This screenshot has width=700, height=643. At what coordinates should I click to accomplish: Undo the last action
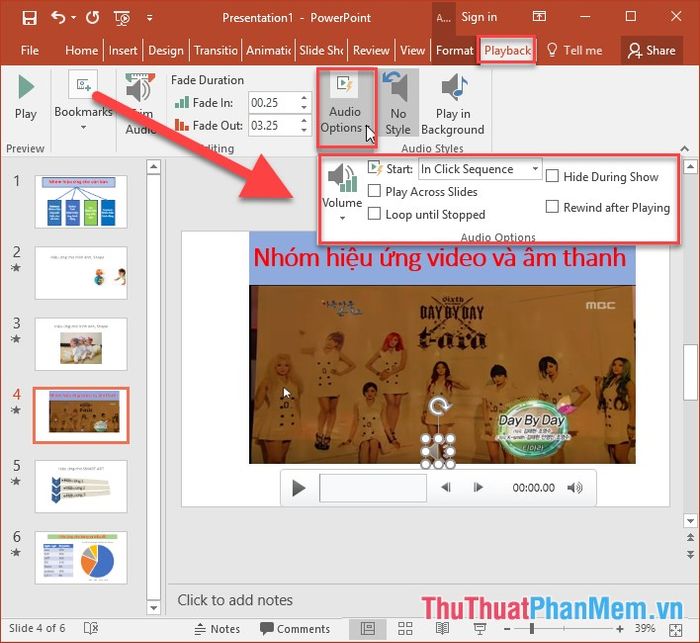tap(58, 17)
